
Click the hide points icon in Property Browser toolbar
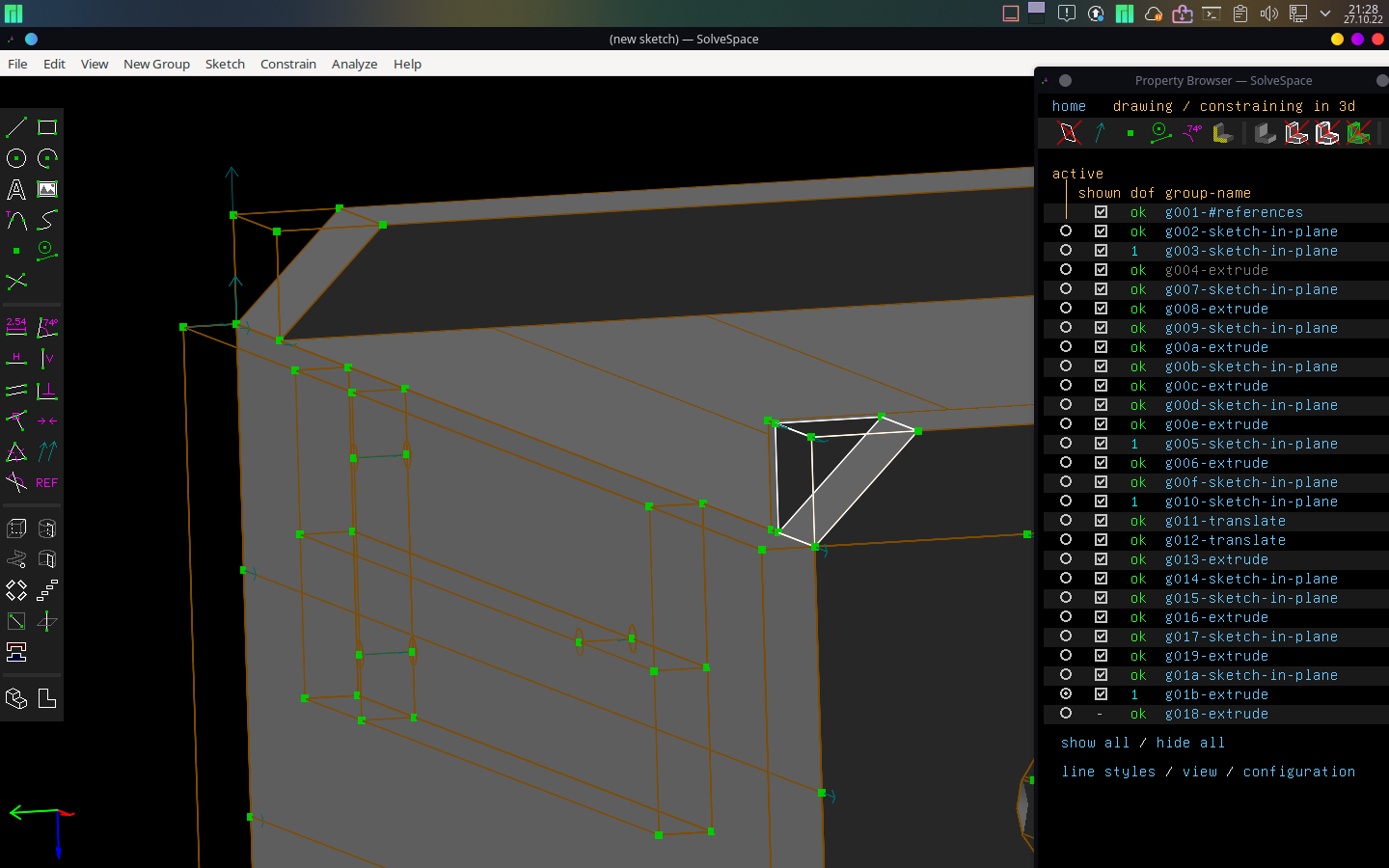pyautogui.click(x=1130, y=132)
